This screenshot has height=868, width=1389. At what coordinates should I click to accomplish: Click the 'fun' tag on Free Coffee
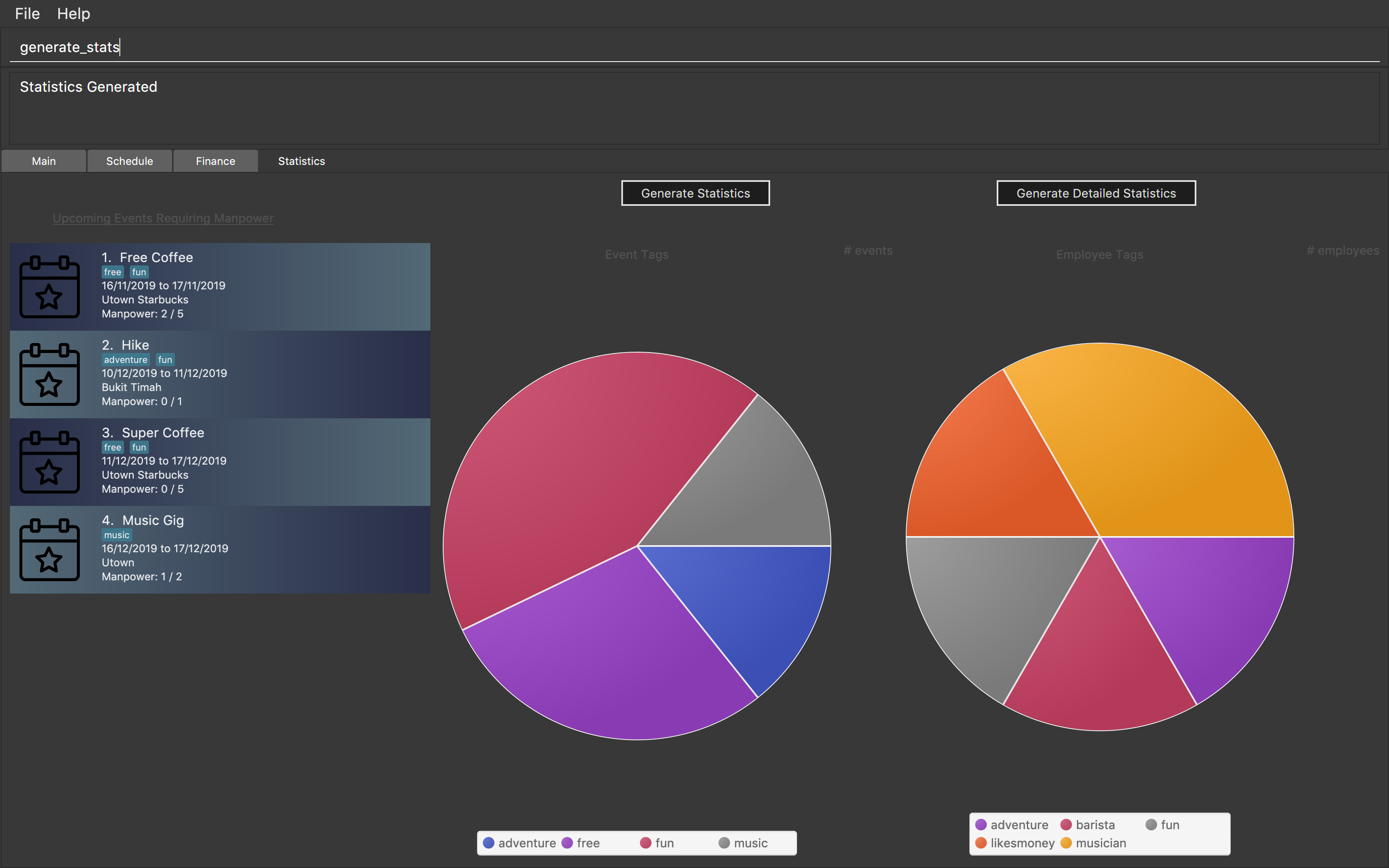139,272
